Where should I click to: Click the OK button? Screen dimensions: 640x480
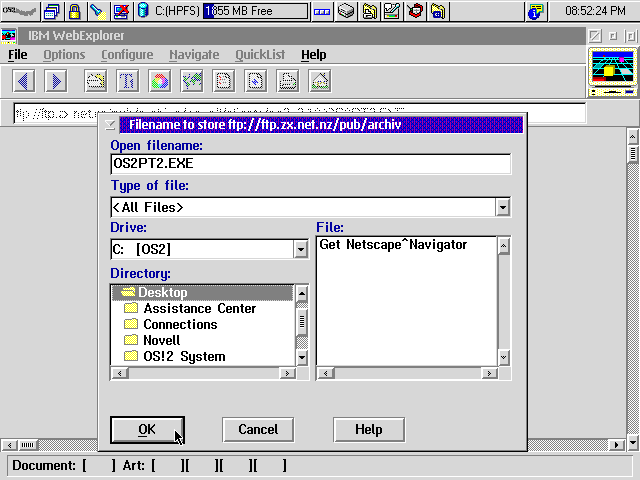click(147, 429)
